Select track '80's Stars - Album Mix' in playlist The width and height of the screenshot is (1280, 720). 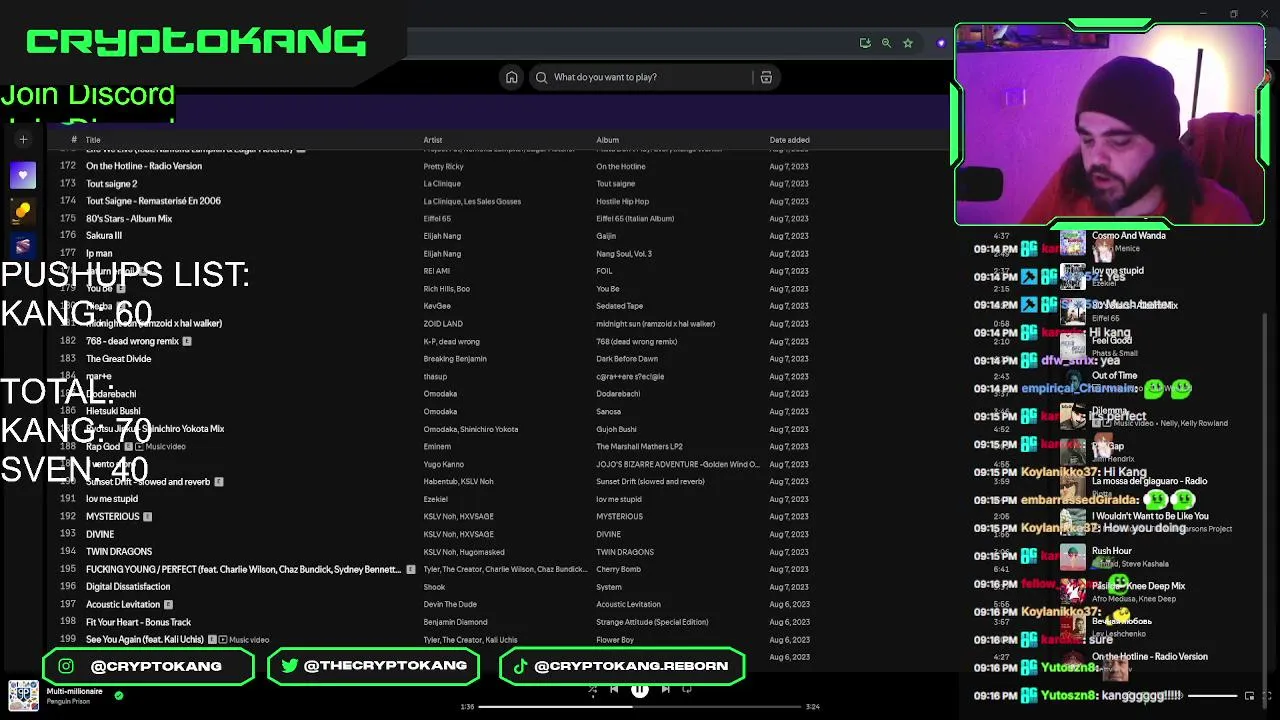coord(129,219)
